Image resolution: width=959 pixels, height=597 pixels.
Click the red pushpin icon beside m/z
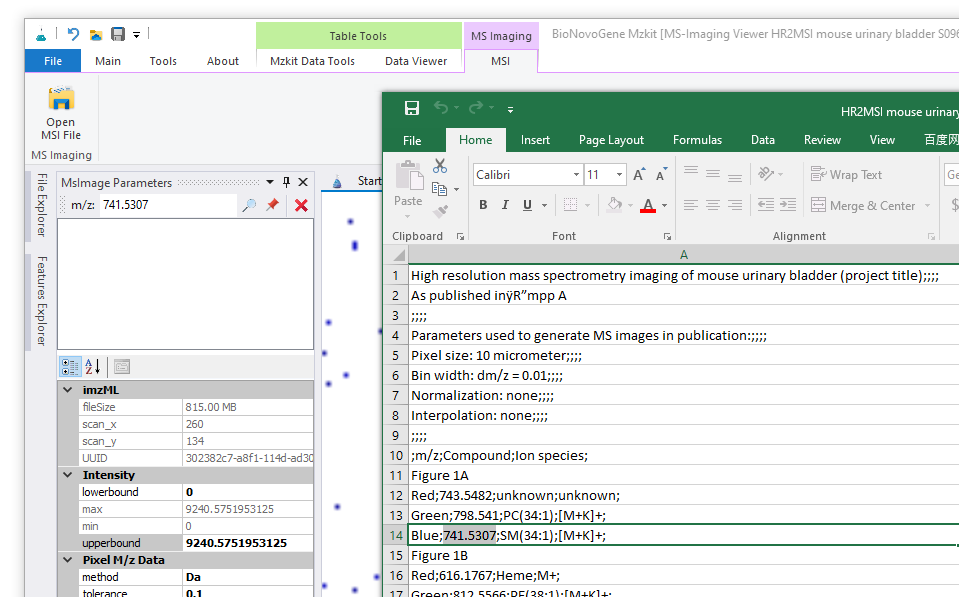[272, 205]
